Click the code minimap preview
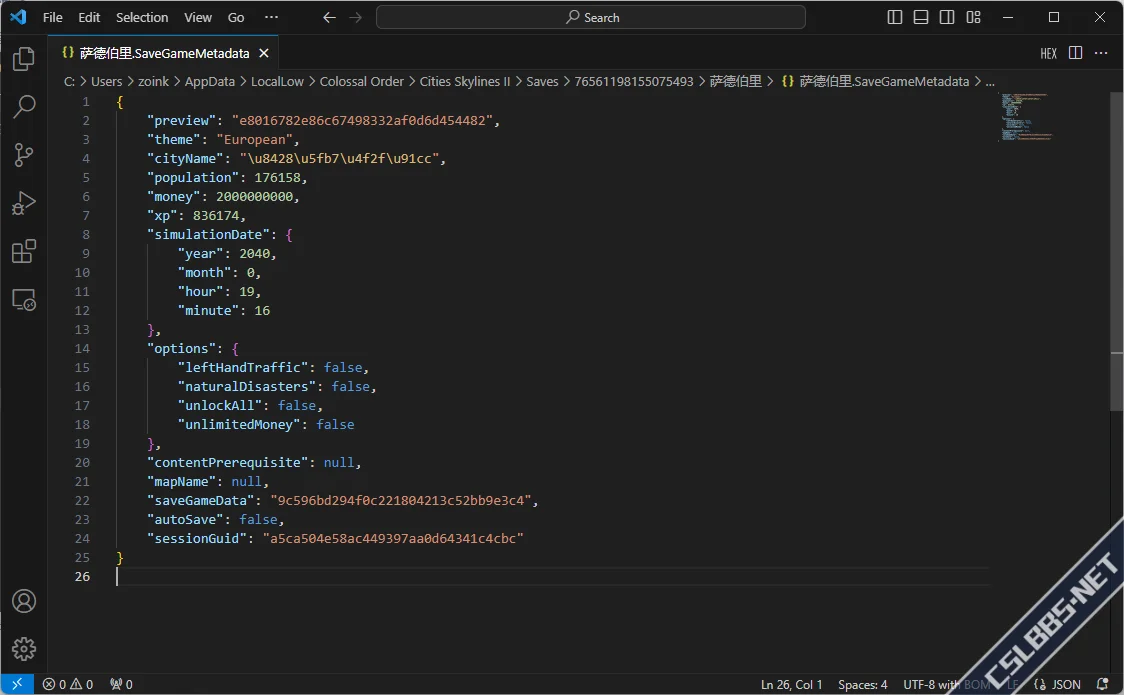This screenshot has width=1124, height=695. 1027,117
